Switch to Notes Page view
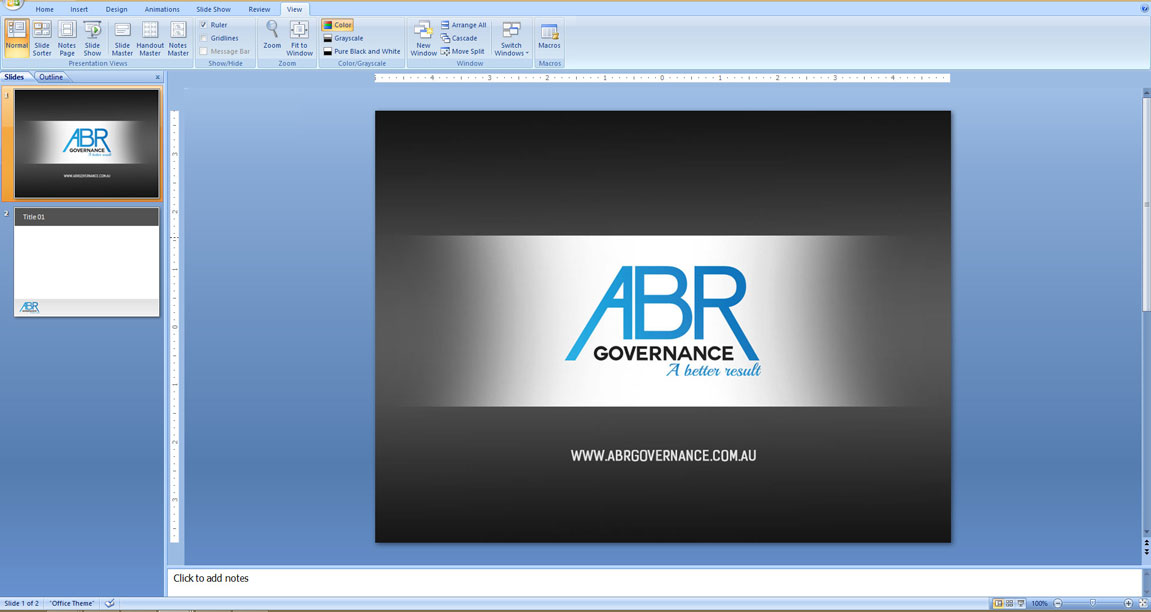Image resolution: width=1151 pixels, height=612 pixels. [67, 38]
